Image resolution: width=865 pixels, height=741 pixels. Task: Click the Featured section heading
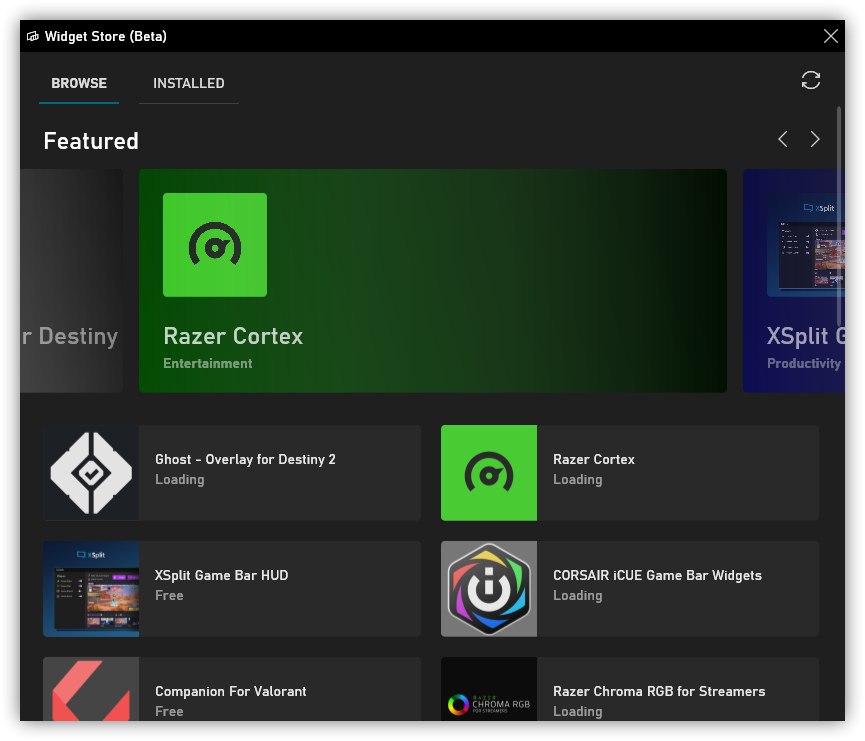click(91, 141)
